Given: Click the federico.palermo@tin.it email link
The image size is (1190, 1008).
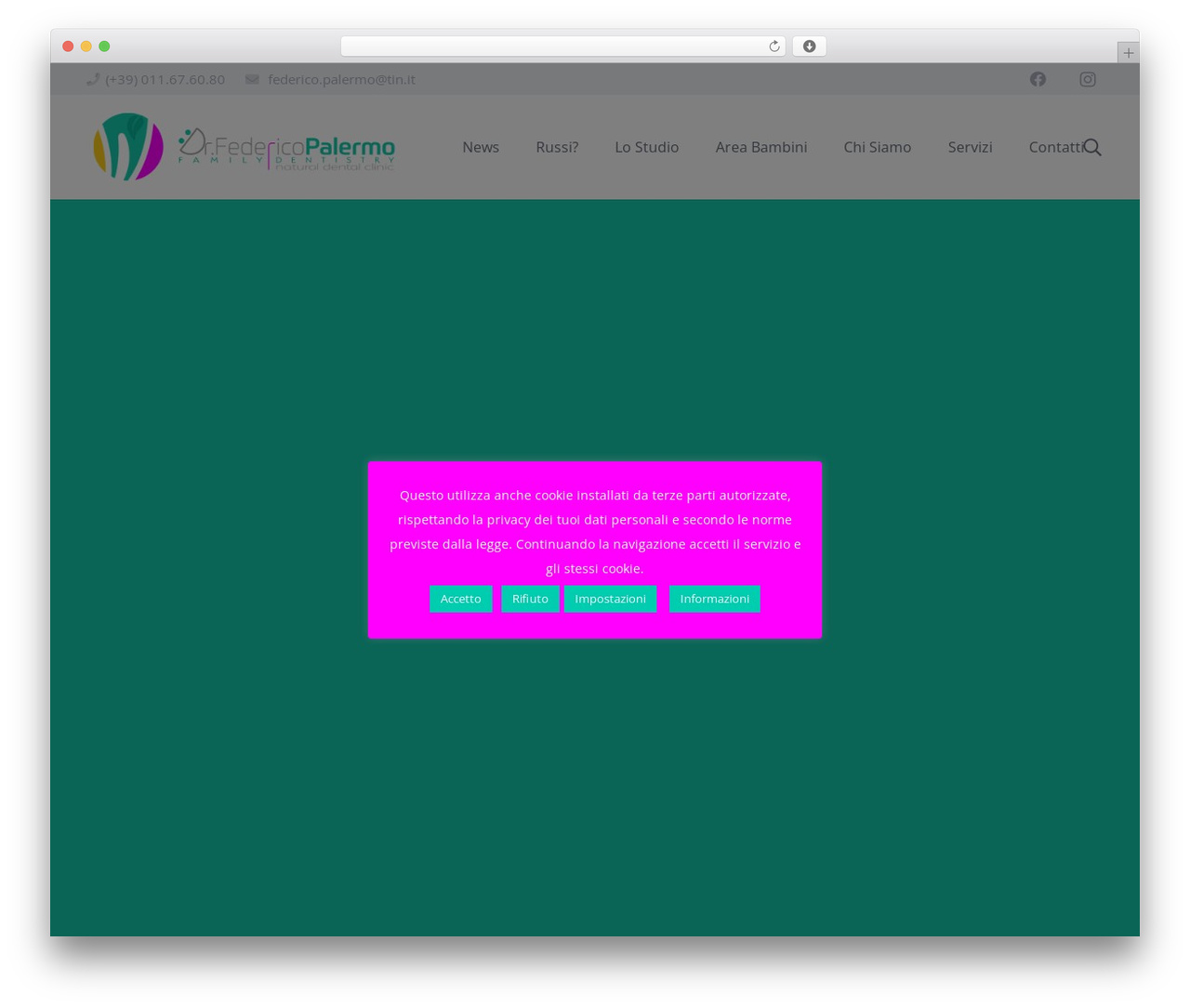Looking at the screenshot, I should point(341,79).
